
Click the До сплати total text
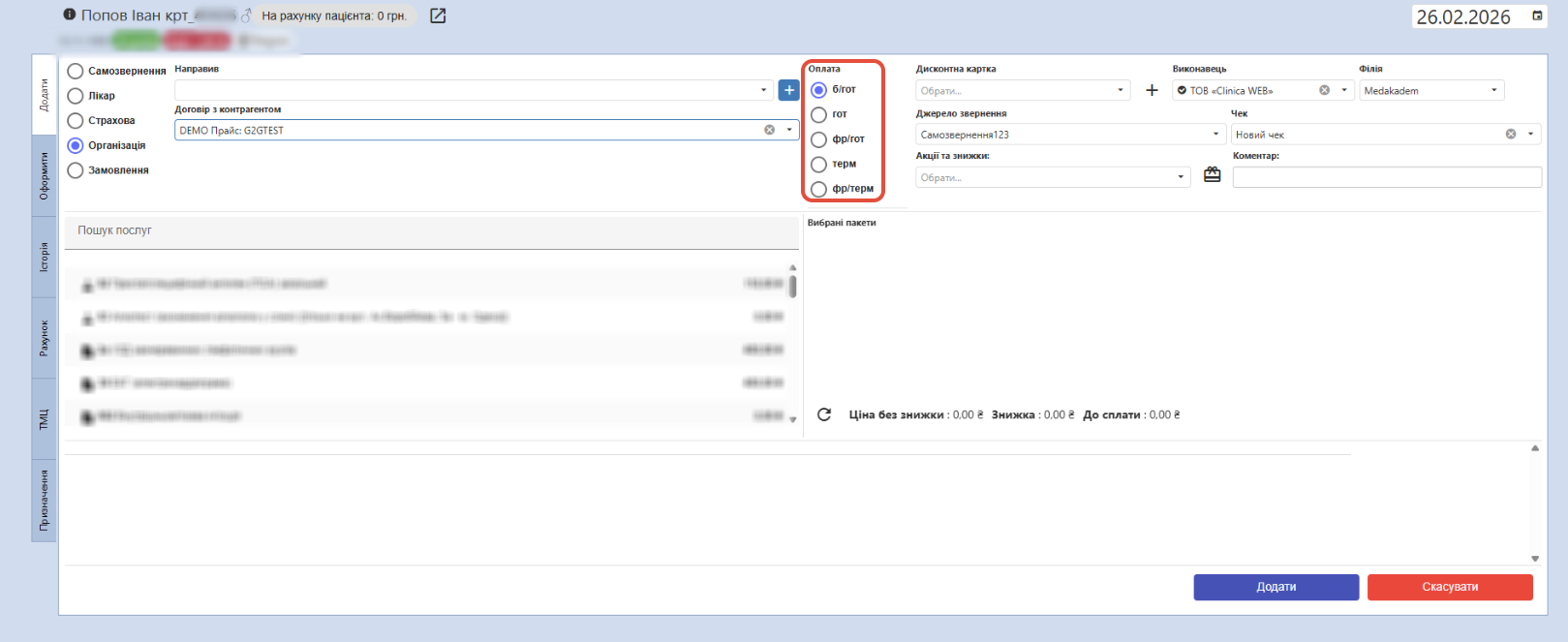(1131, 414)
